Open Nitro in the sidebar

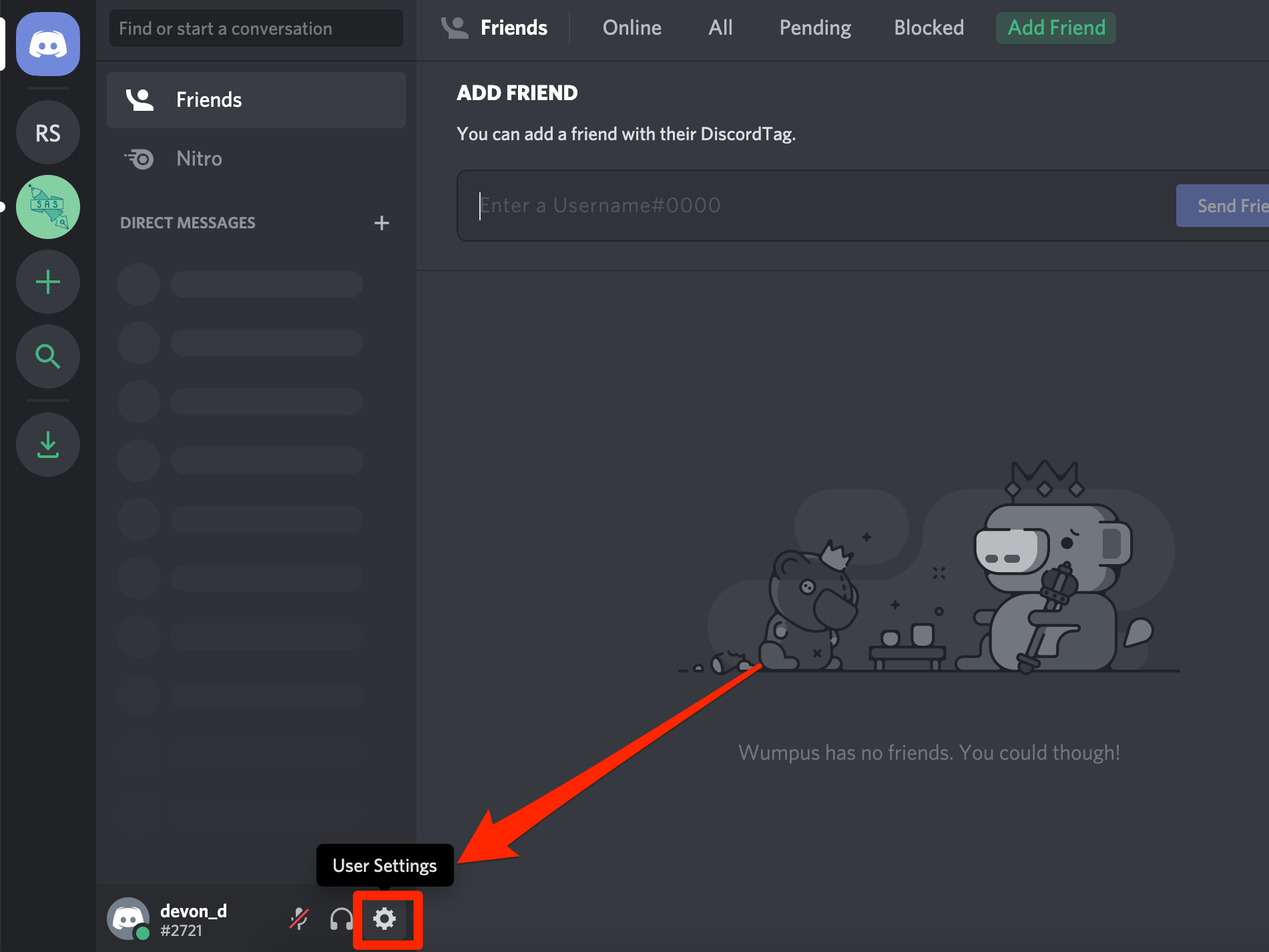pyautogui.click(x=256, y=159)
